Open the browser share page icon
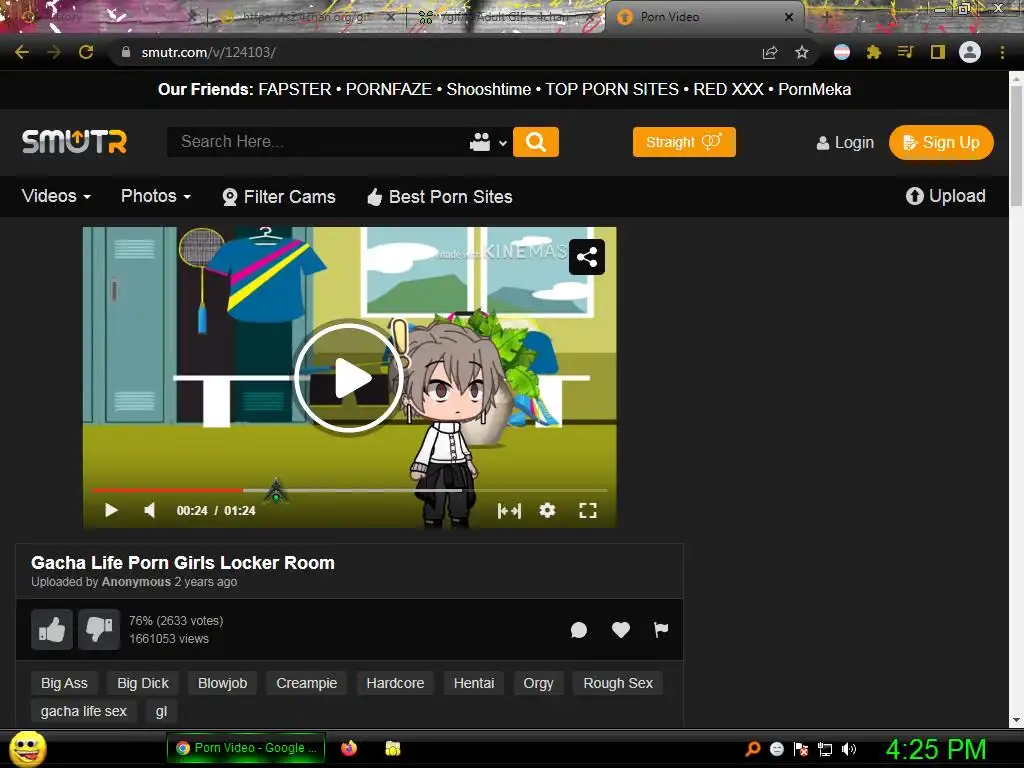 pos(770,52)
